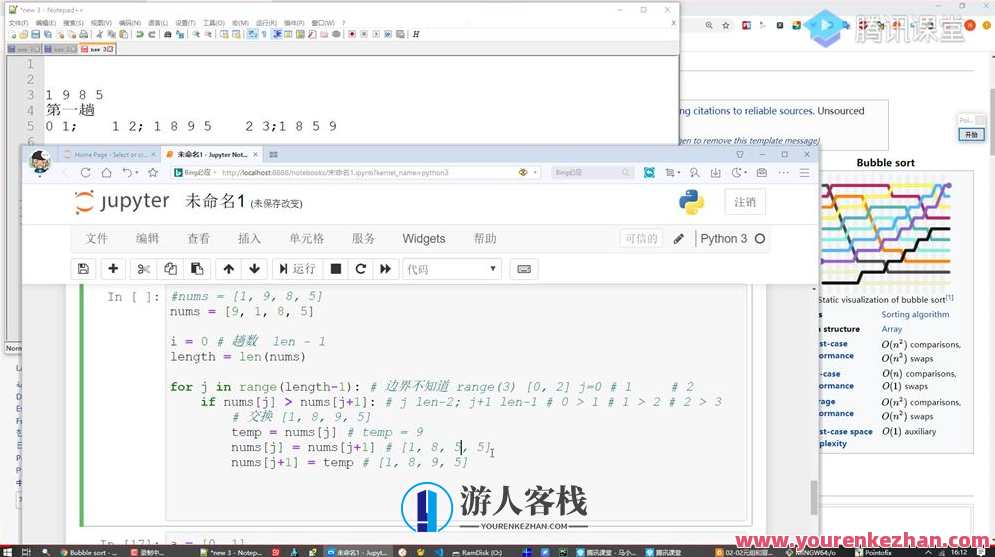Click the 'length = len(nums)' code line
This screenshot has width=995, height=557.
tap(237, 357)
